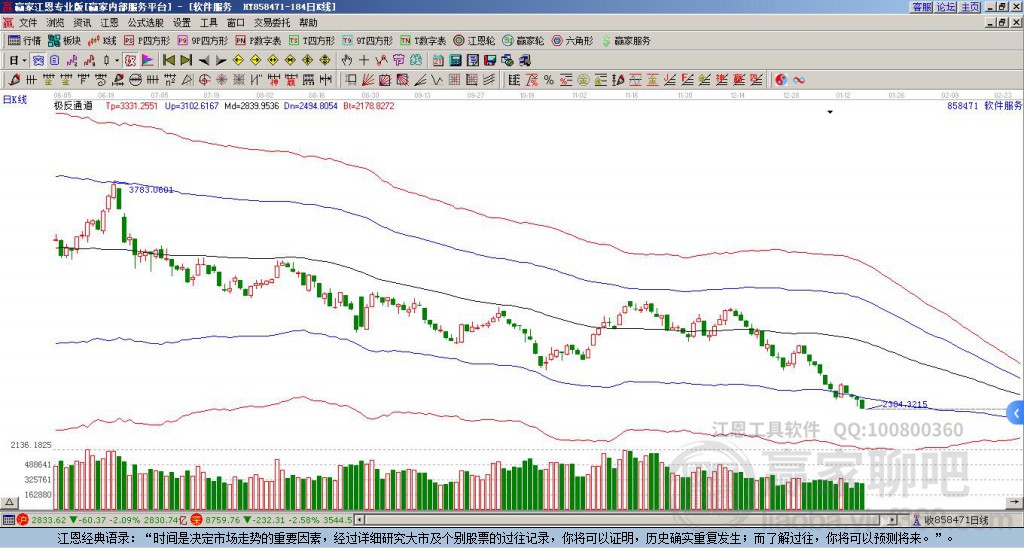Click the circled horizontal lines icon
1024x548 pixels.
click(135, 80)
